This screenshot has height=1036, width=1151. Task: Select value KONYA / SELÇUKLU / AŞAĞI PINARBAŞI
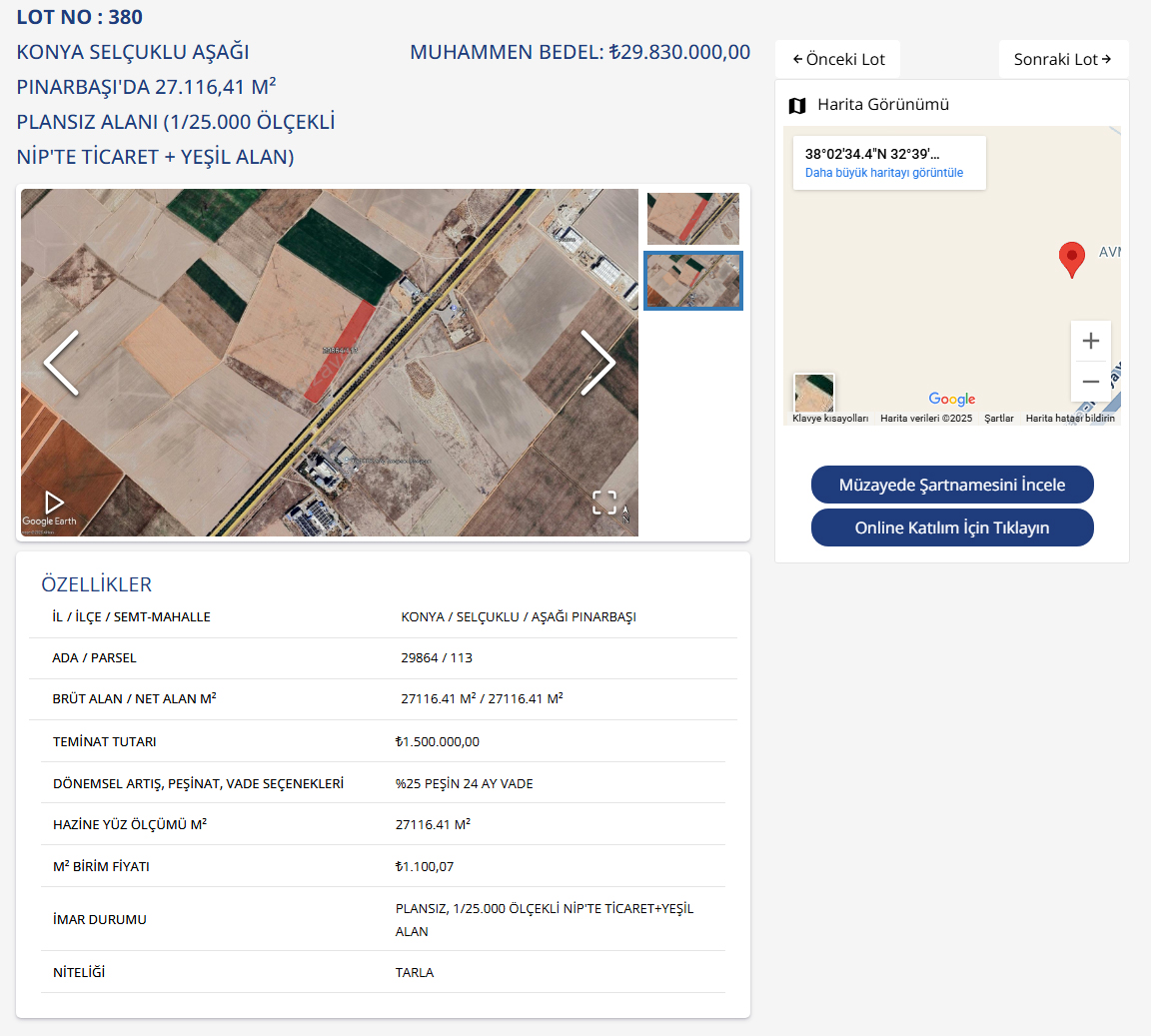pyautogui.click(x=519, y=616)
